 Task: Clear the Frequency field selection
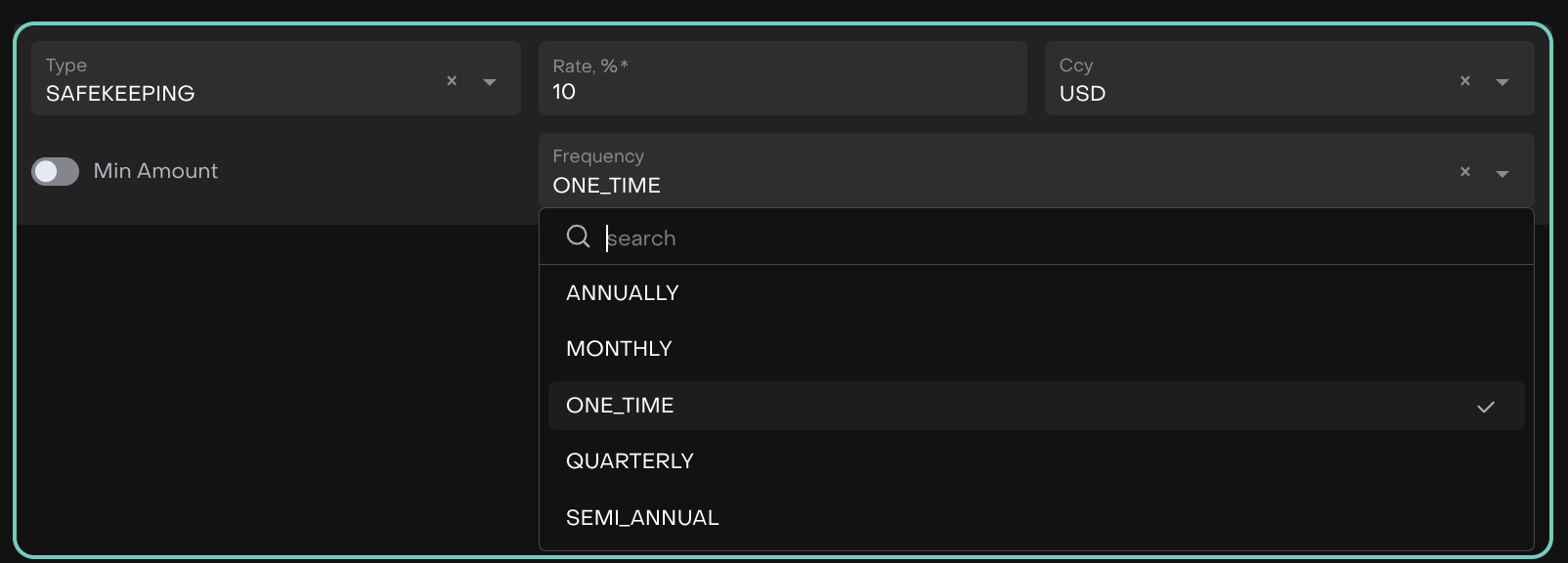pyautogui.click(x=1464, y=172)
